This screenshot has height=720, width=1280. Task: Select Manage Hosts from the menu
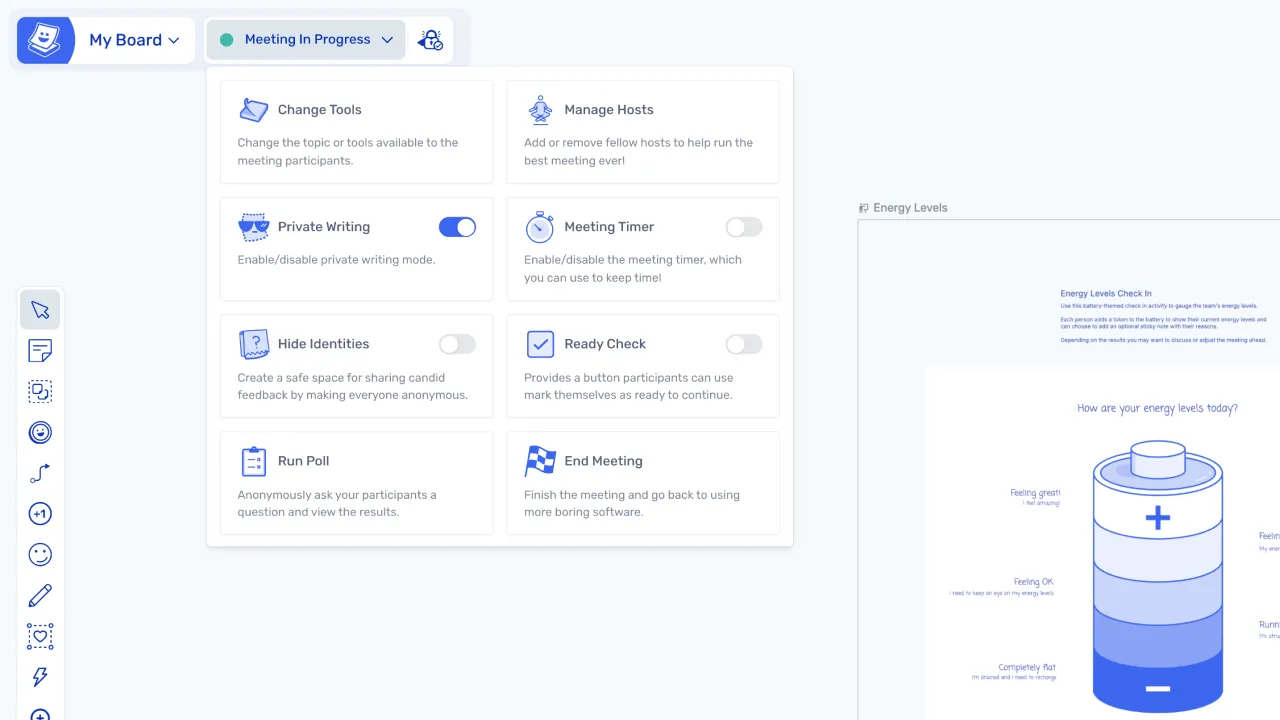click(608, 110)
